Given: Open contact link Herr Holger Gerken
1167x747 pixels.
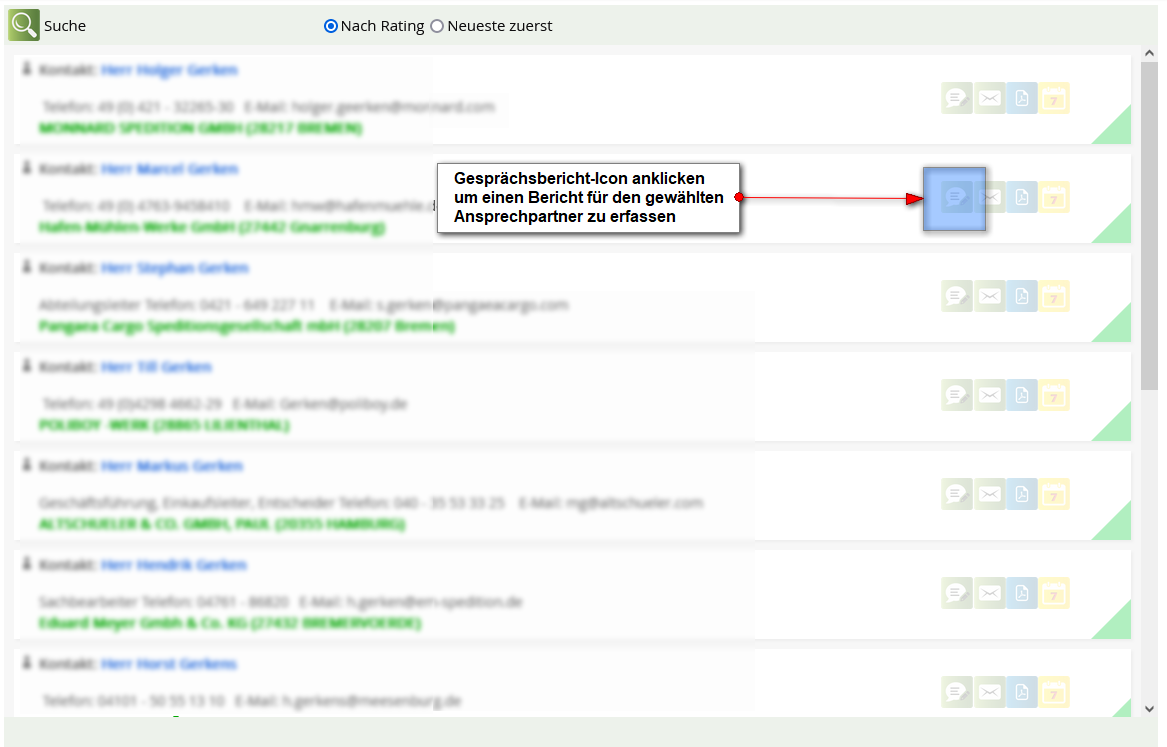Looking at the screenshot, I should point(169,70).
